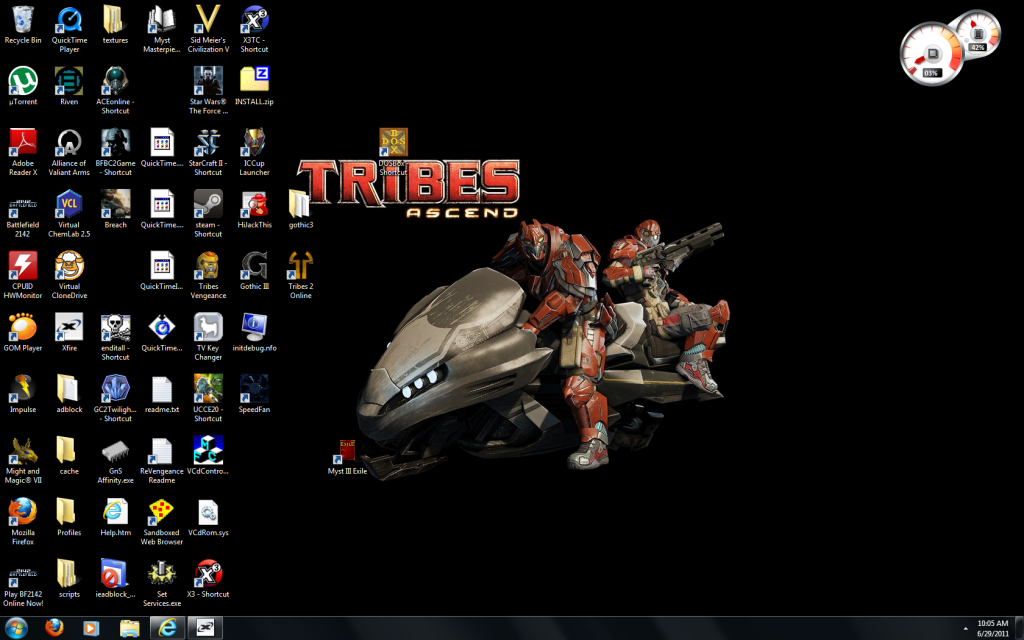The height and width of the screenshot is (640, 1024).
Task: Open the taskbar clock and date
Action: (993, 628)
